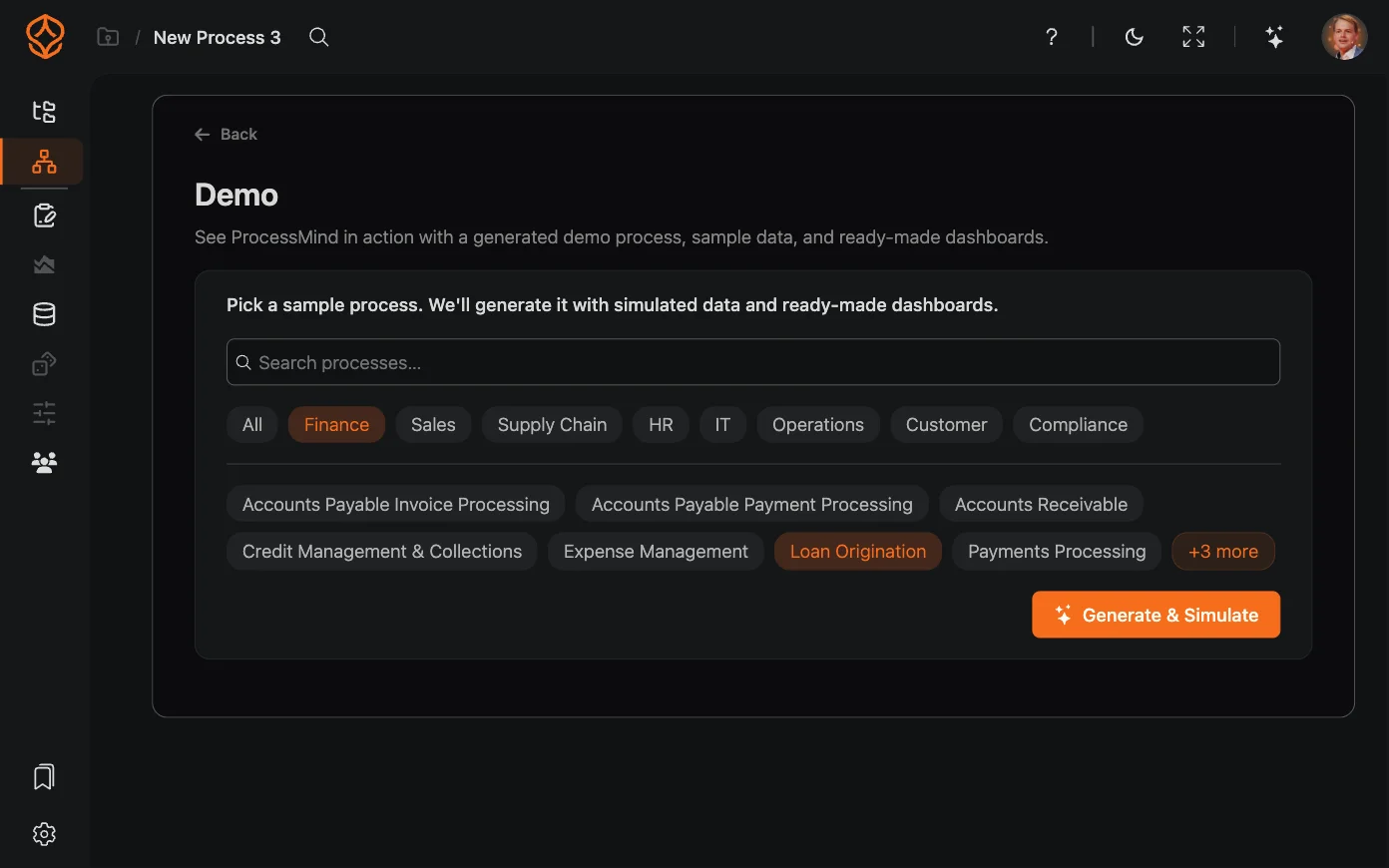The height and width of the screenshot is (868, 1389).
Task: Open help question mark icon
Action: (x=1051, y=37)
